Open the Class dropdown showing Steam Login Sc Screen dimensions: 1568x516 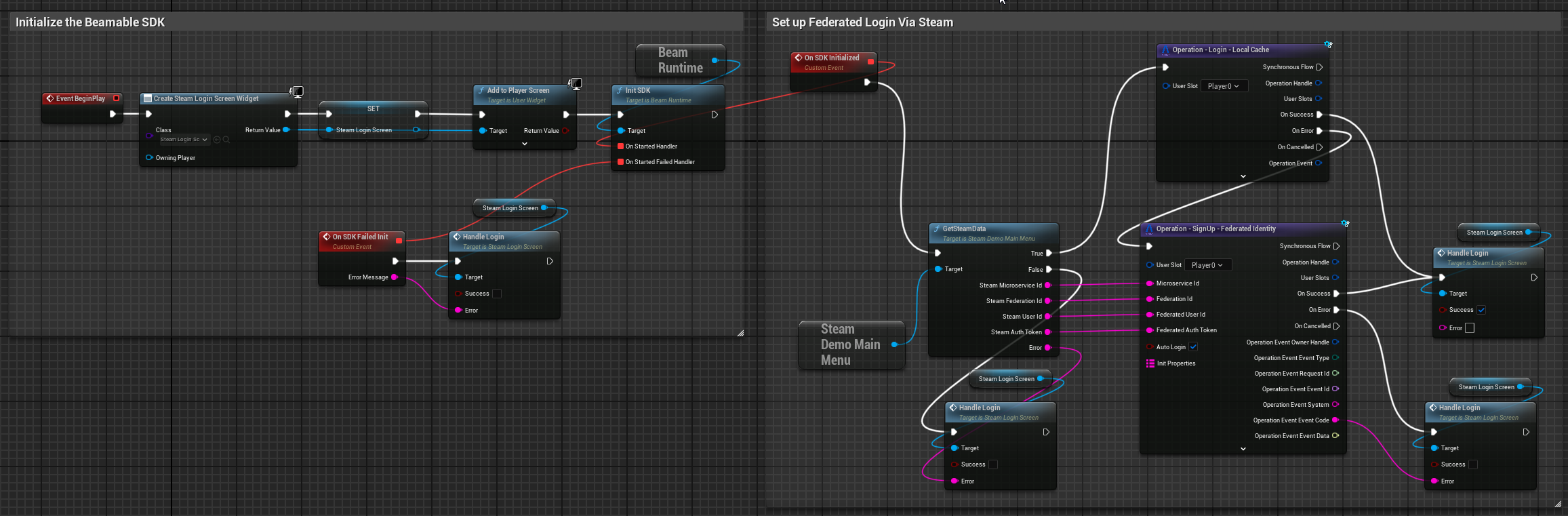coord(183,140)
